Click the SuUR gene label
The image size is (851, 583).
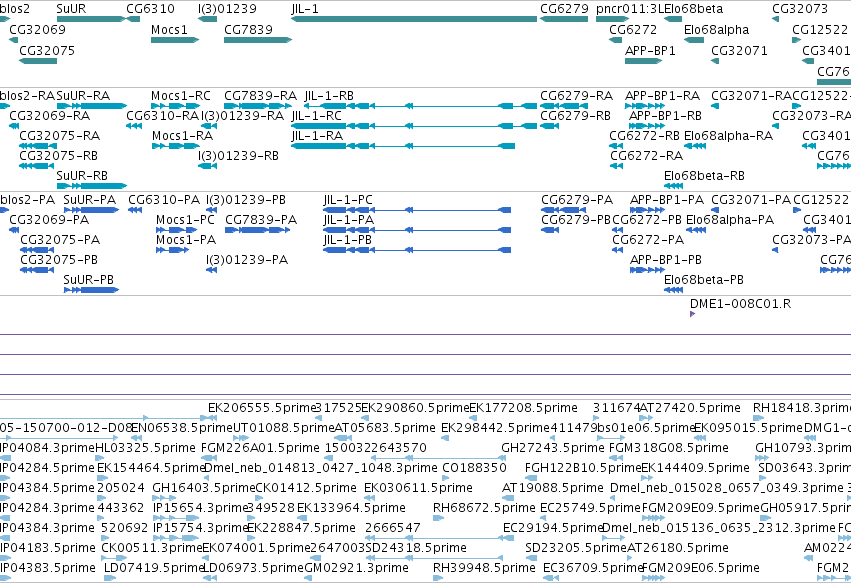[71, 9]
